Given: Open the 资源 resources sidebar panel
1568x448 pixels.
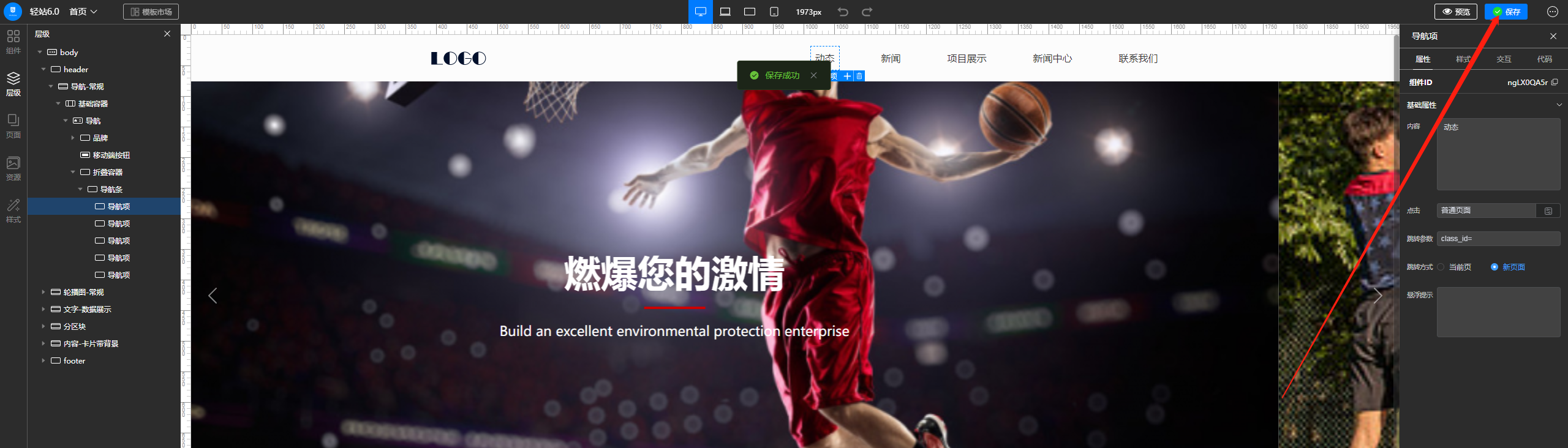Looking at the screenshot, I should click(13, 168).
